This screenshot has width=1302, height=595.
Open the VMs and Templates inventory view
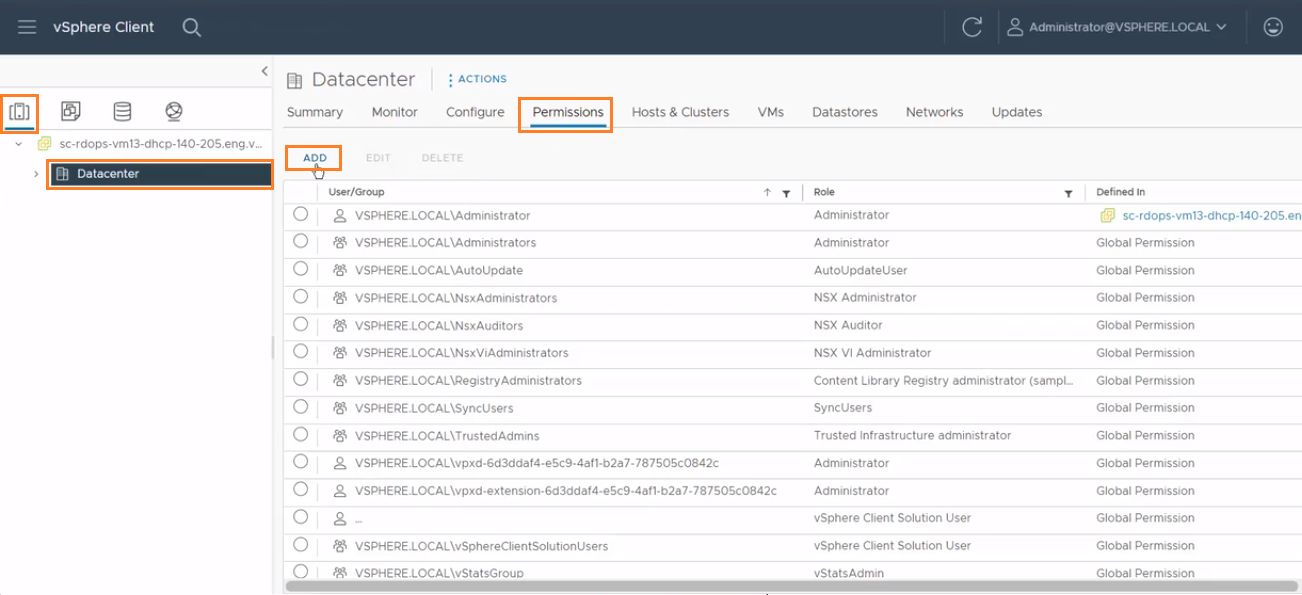(71, 110)
